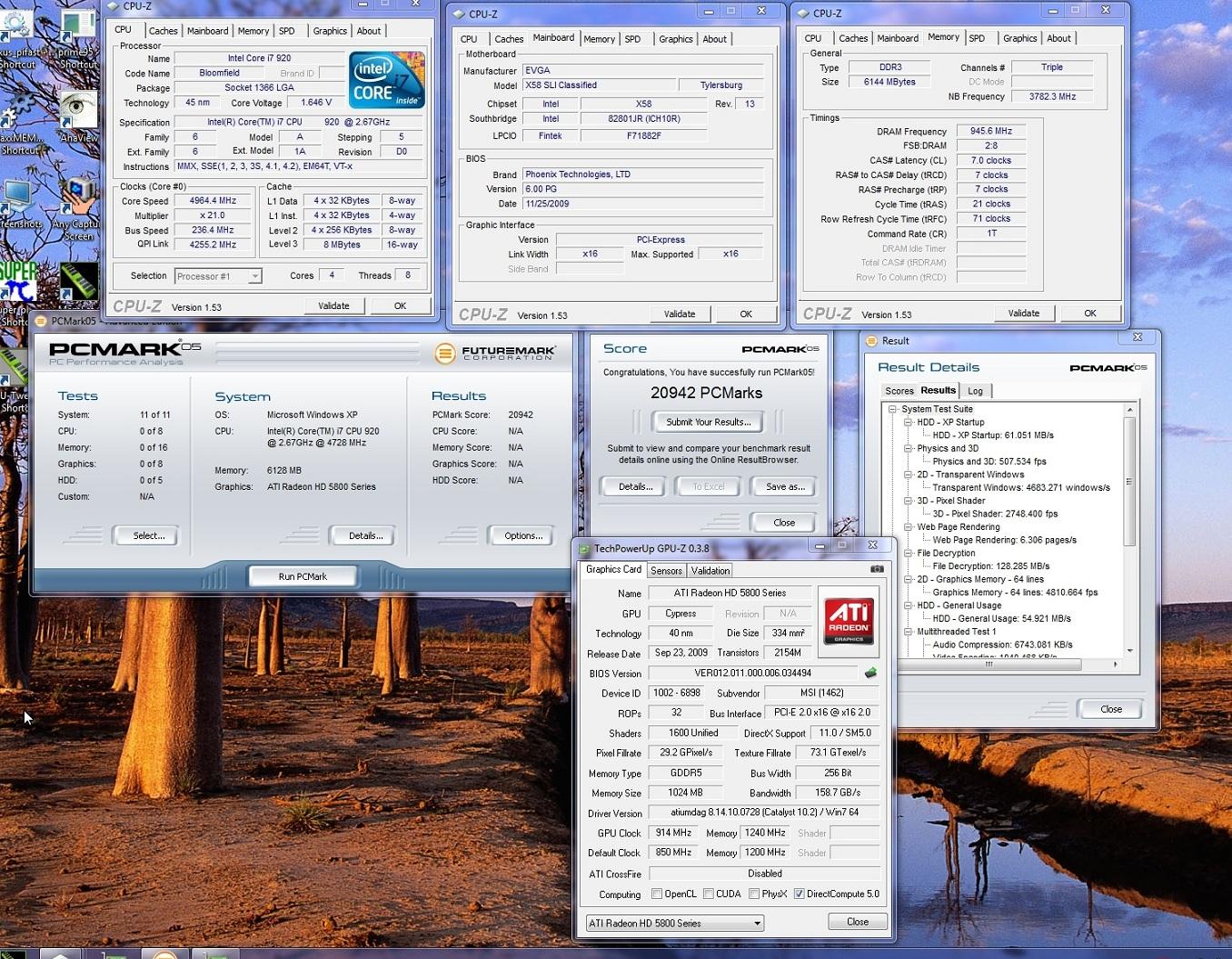Screen dimensions: 1232x959
Task: Click Save as button in Score panel
Action: [x=785, y=486]
